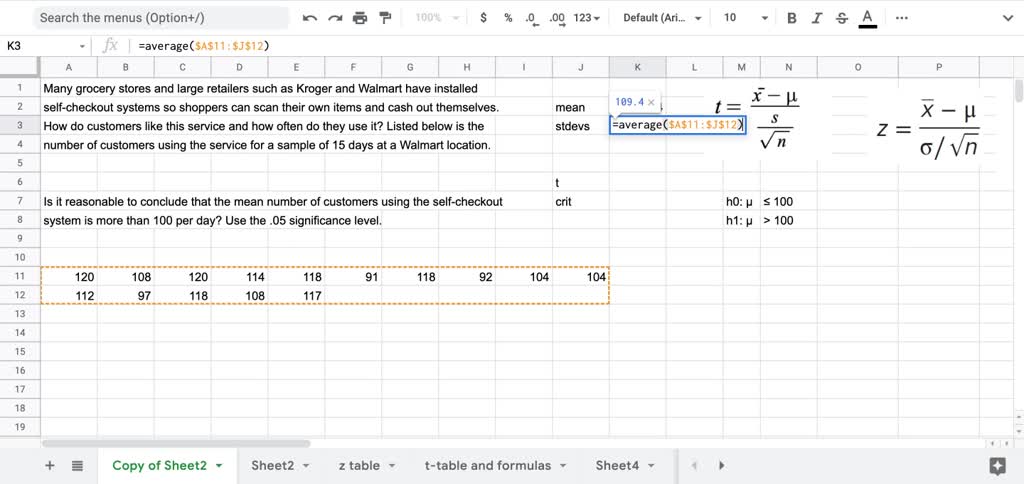Decrease decimal places in the toolbar

[x=531, y=18]
